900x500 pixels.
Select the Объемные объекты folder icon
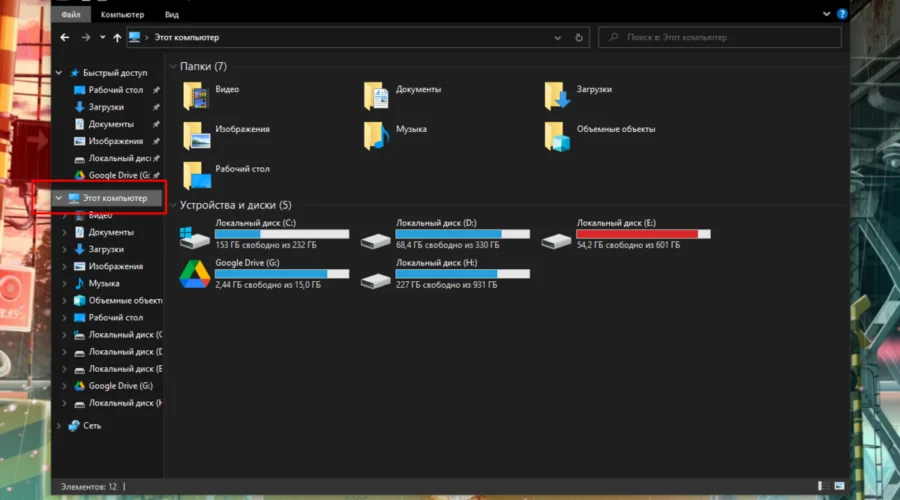(557, 135)
